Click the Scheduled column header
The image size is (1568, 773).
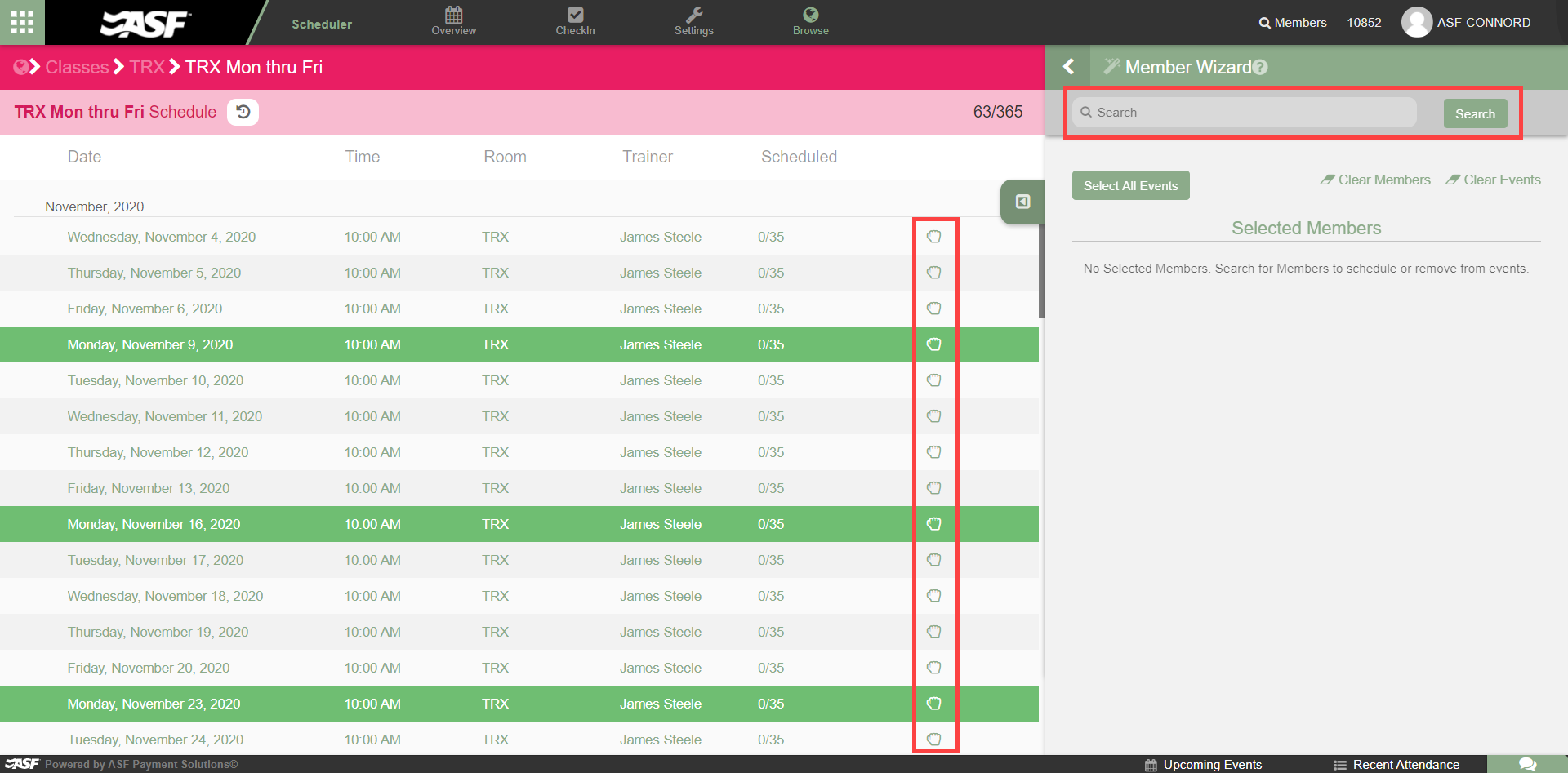pos(799,157)
